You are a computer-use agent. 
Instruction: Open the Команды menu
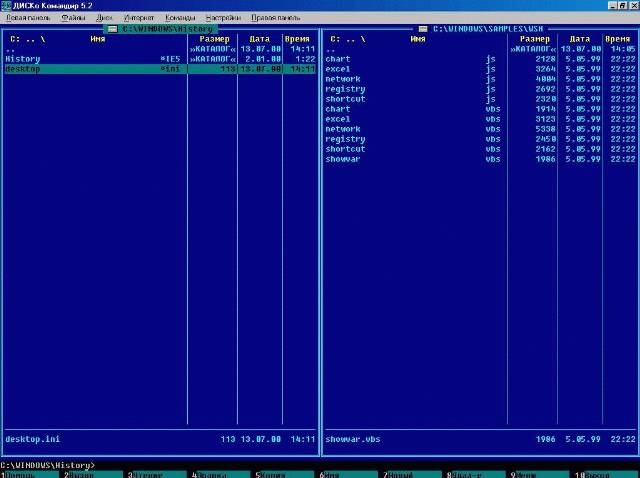180,18
